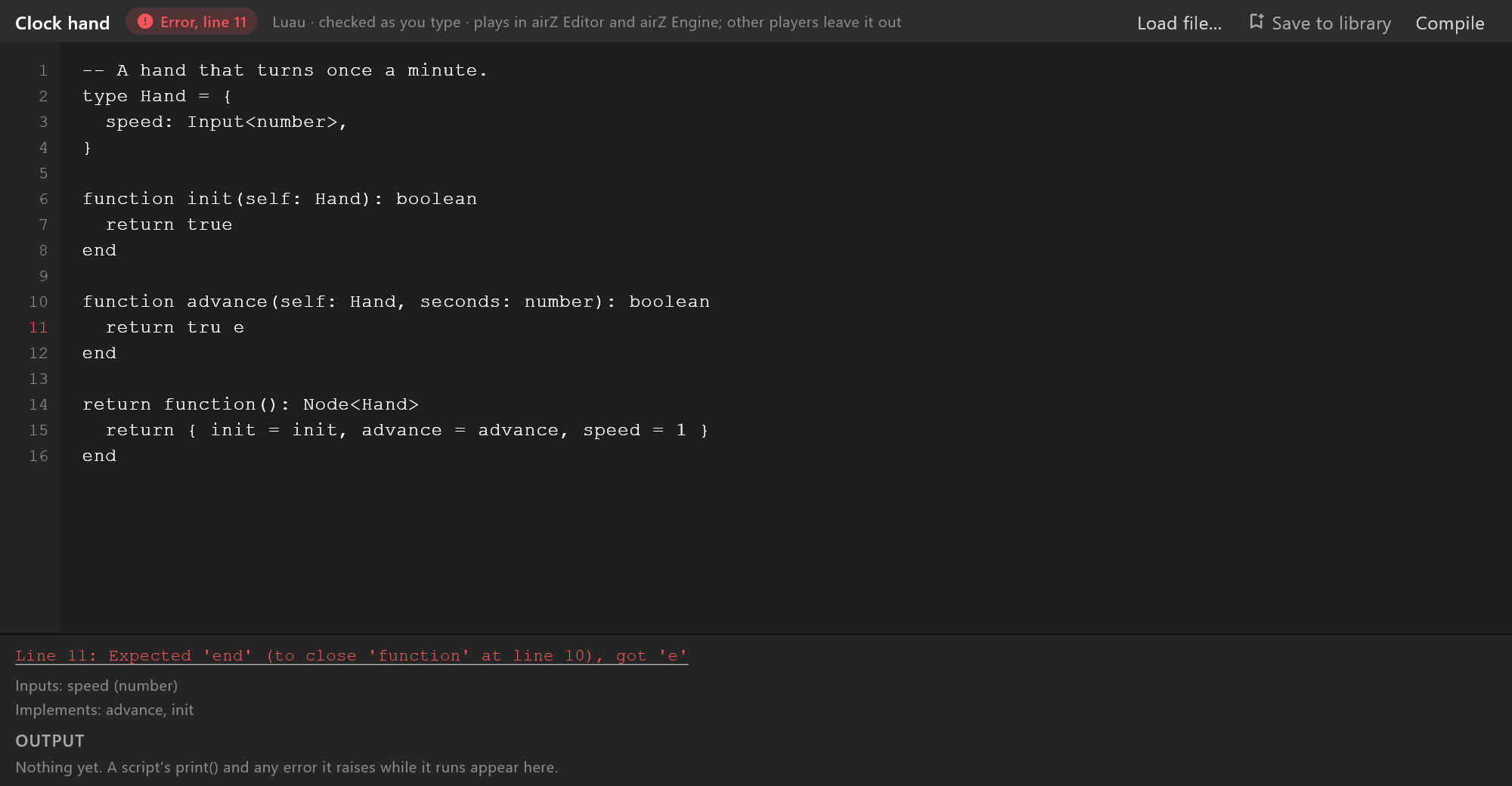Place cursor in the 'type Hand = {' line

[x=157, y=96]
